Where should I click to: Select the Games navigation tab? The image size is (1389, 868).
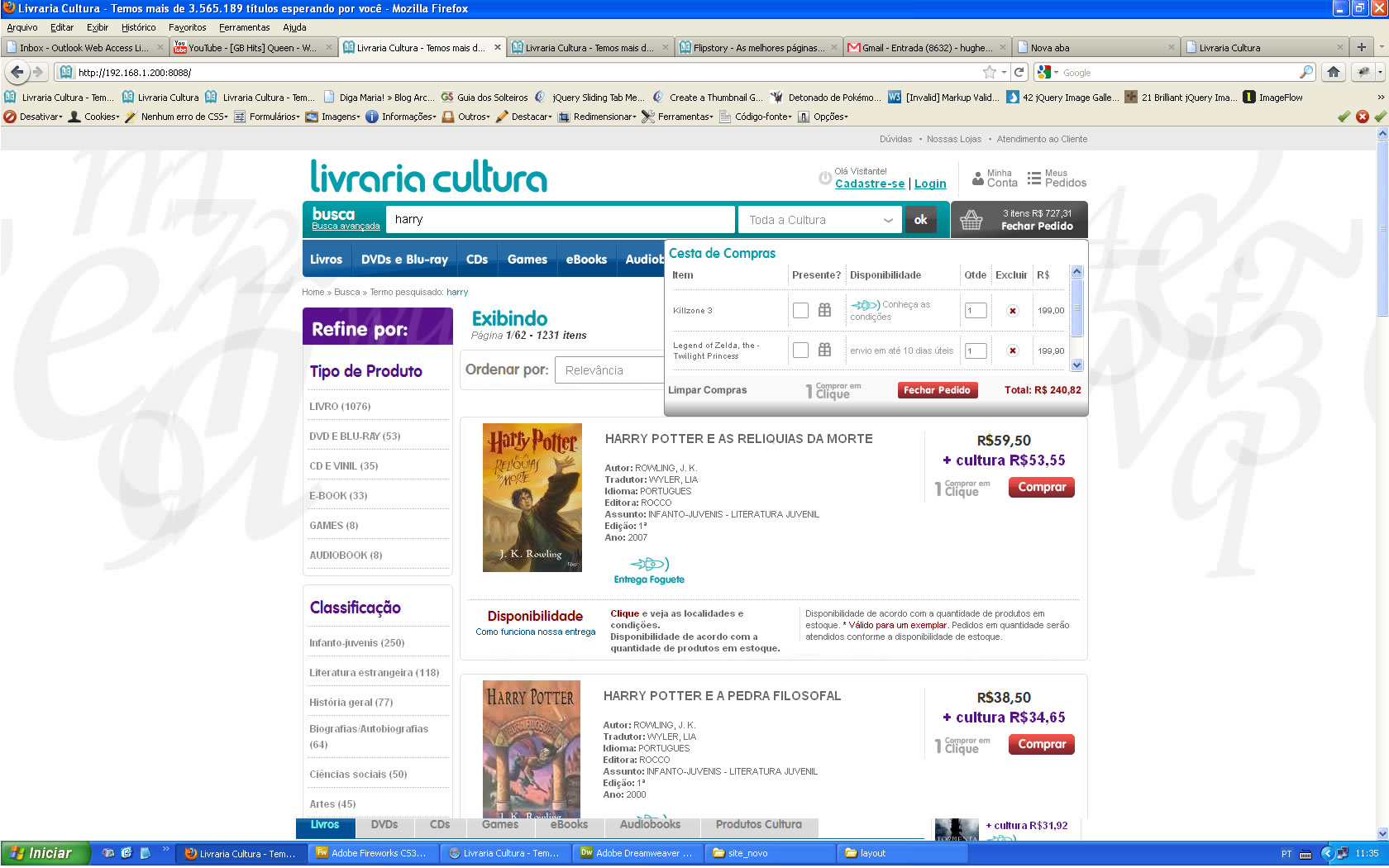tap(527, 259)
